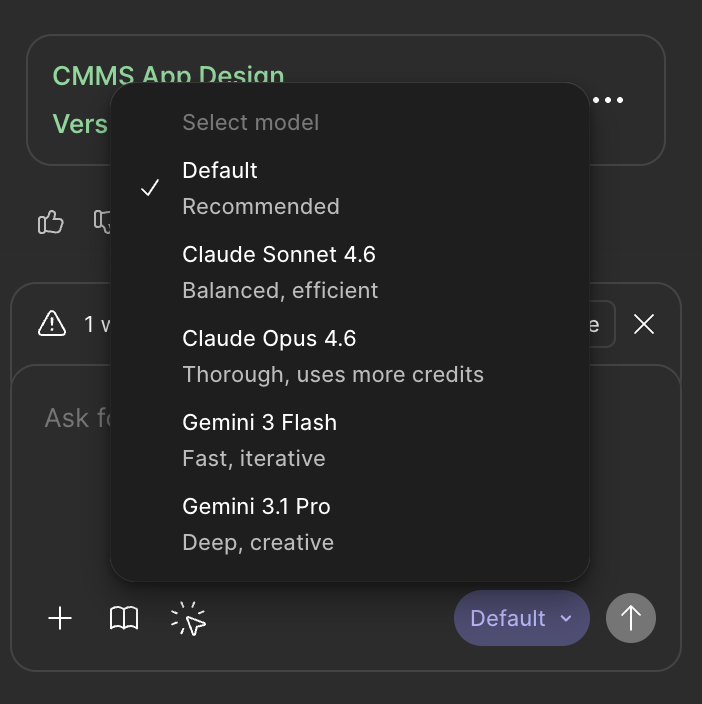The width and height of the screenshot is (702, 704).
Task: Click the thumbs up feedback icon
Action: coord(50,222)
